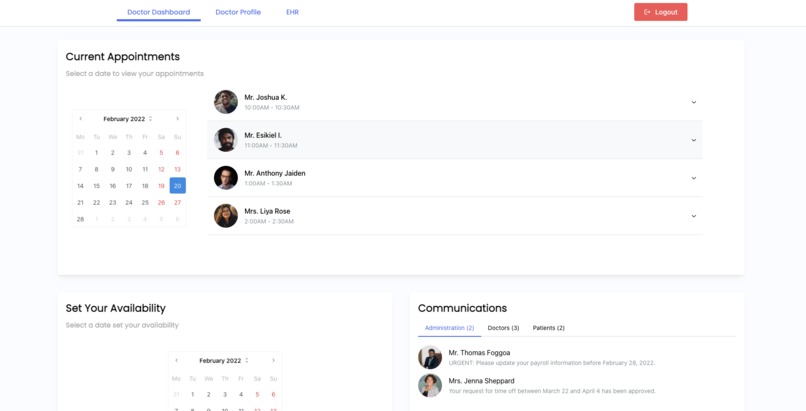Go to next month in availability calendar
This screenshot has height=411, width=806.
tap(273, 361)
